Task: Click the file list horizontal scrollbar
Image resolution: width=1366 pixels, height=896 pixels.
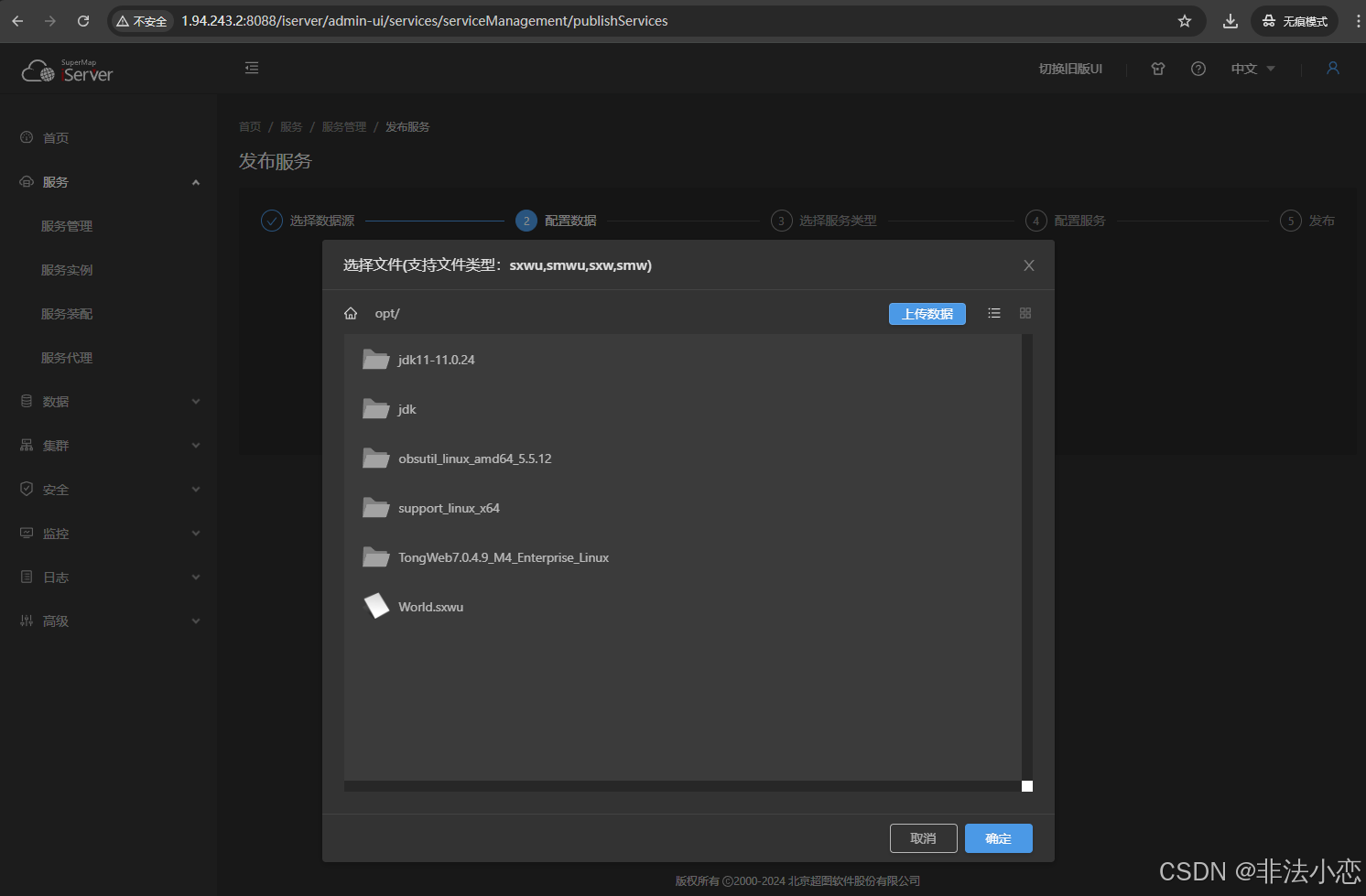Action: click(x=683, y=786)
